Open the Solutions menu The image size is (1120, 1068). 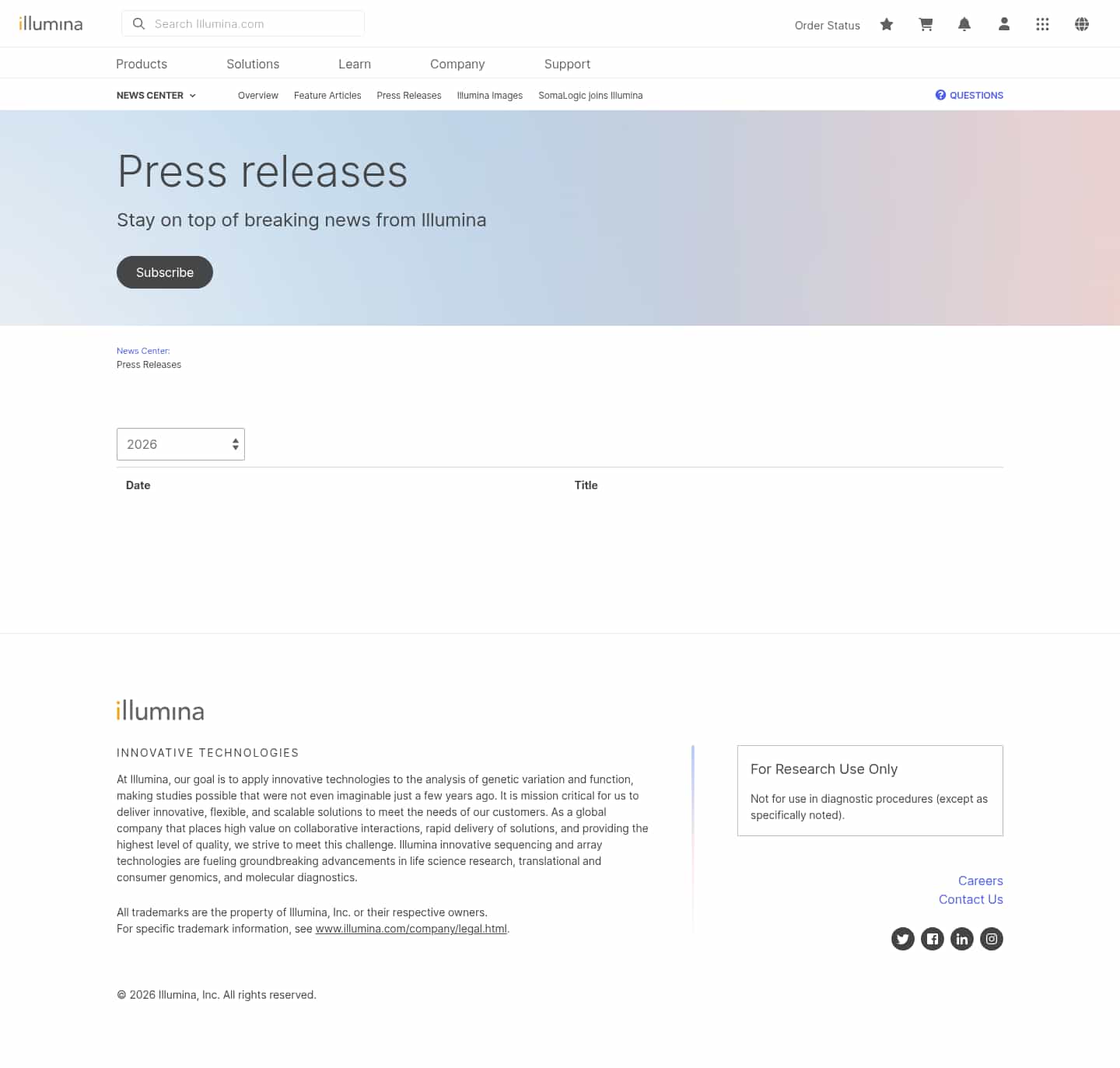[253, 64]
